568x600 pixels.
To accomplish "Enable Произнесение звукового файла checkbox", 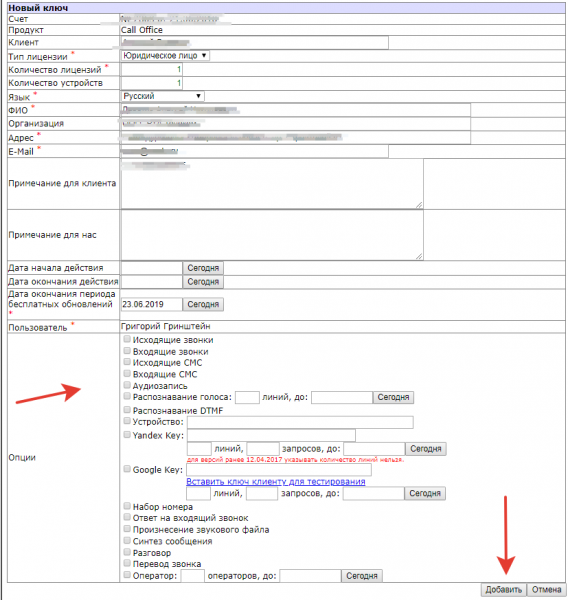I will pyautogui.click(x=127, y=529).
